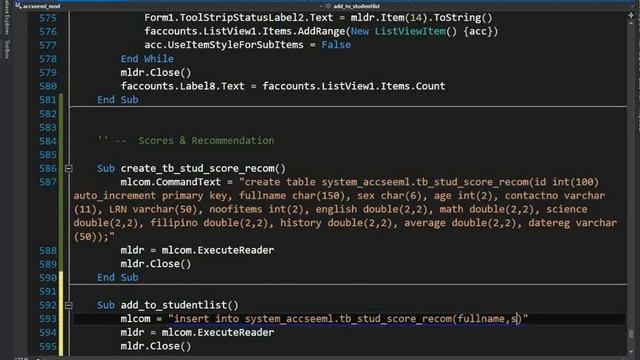This screenshot has width=640, height=360.
Task: Click 'insert into' string on line 593
Action: [x=206, y=319]
